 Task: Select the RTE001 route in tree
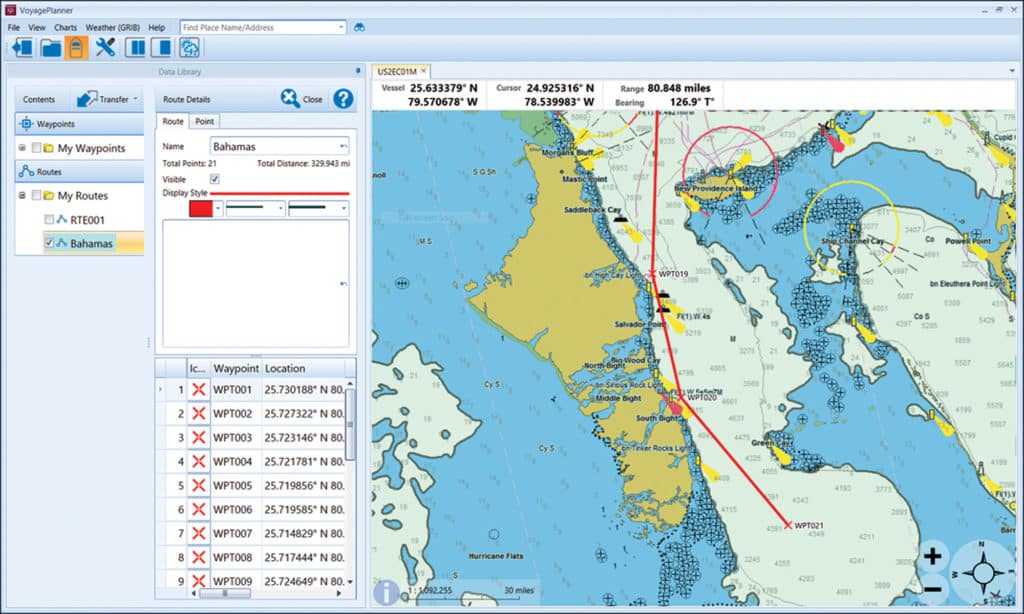[x=87, y=220]
